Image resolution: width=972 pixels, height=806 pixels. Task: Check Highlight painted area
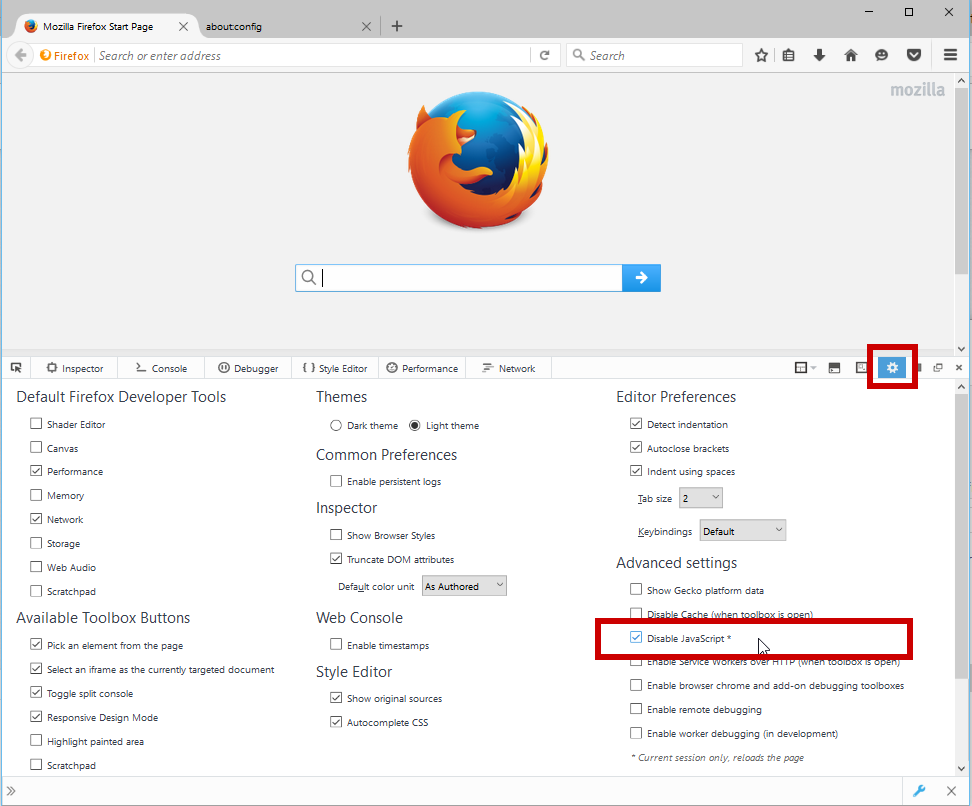(36, 740)
